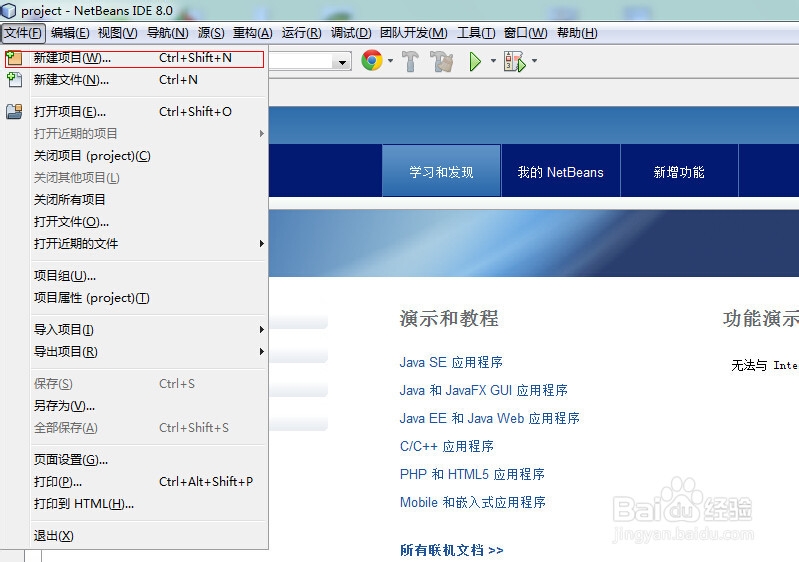
Task: Switch to the 学习和发现 tab
Action: [441, 171]
